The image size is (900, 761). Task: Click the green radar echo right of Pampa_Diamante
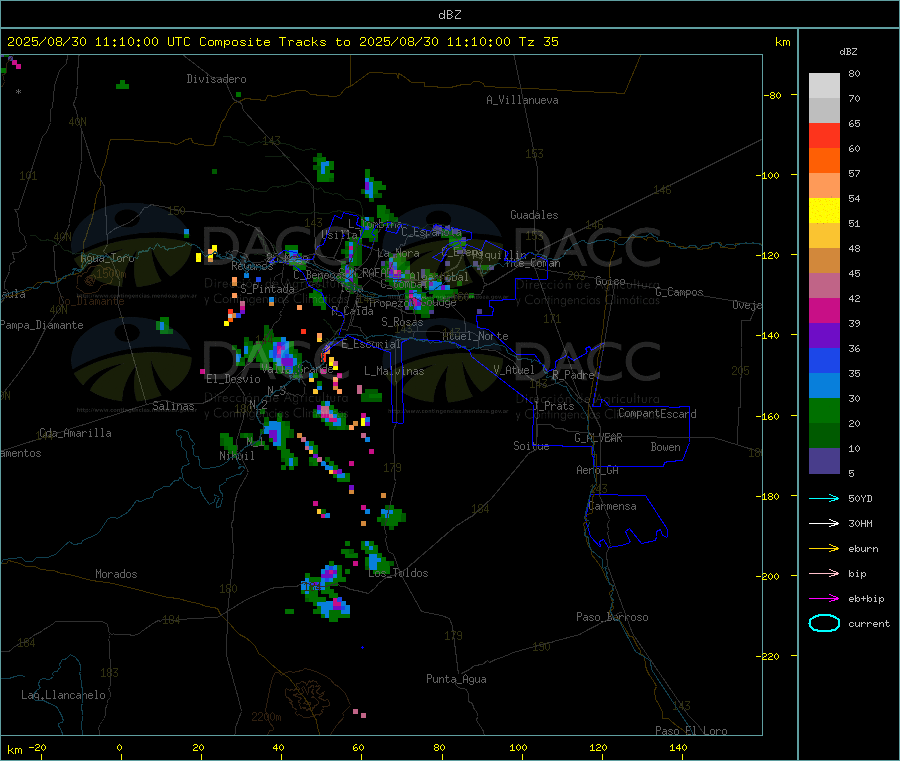pos(164,325)
